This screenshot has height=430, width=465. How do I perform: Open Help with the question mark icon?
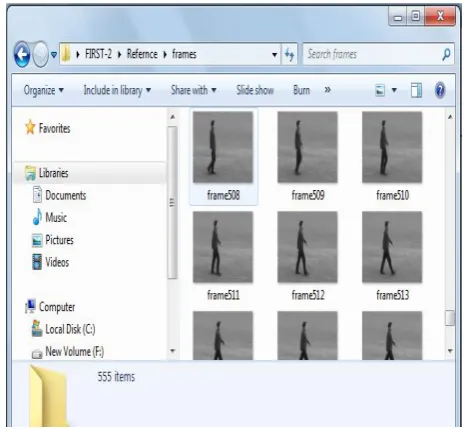pyautogui.click(x=440, y=90)
